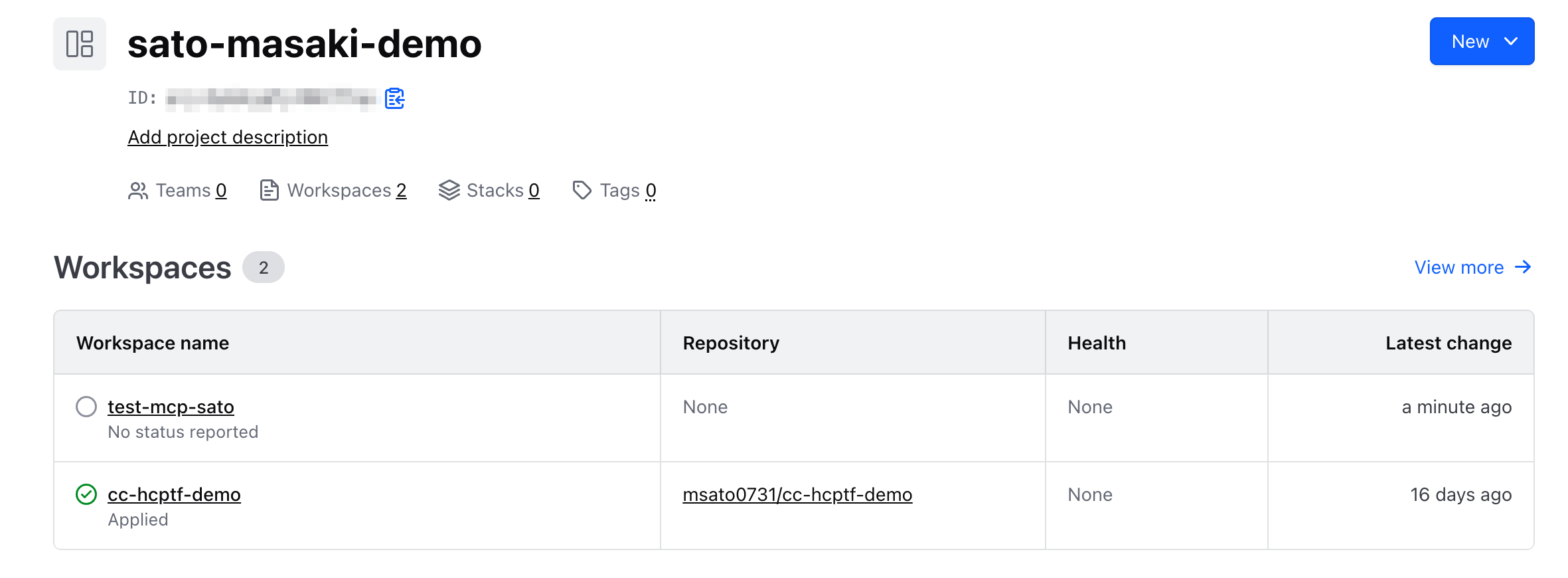Click the empty status circle for test-mcp-sato

tap(86, 407)
